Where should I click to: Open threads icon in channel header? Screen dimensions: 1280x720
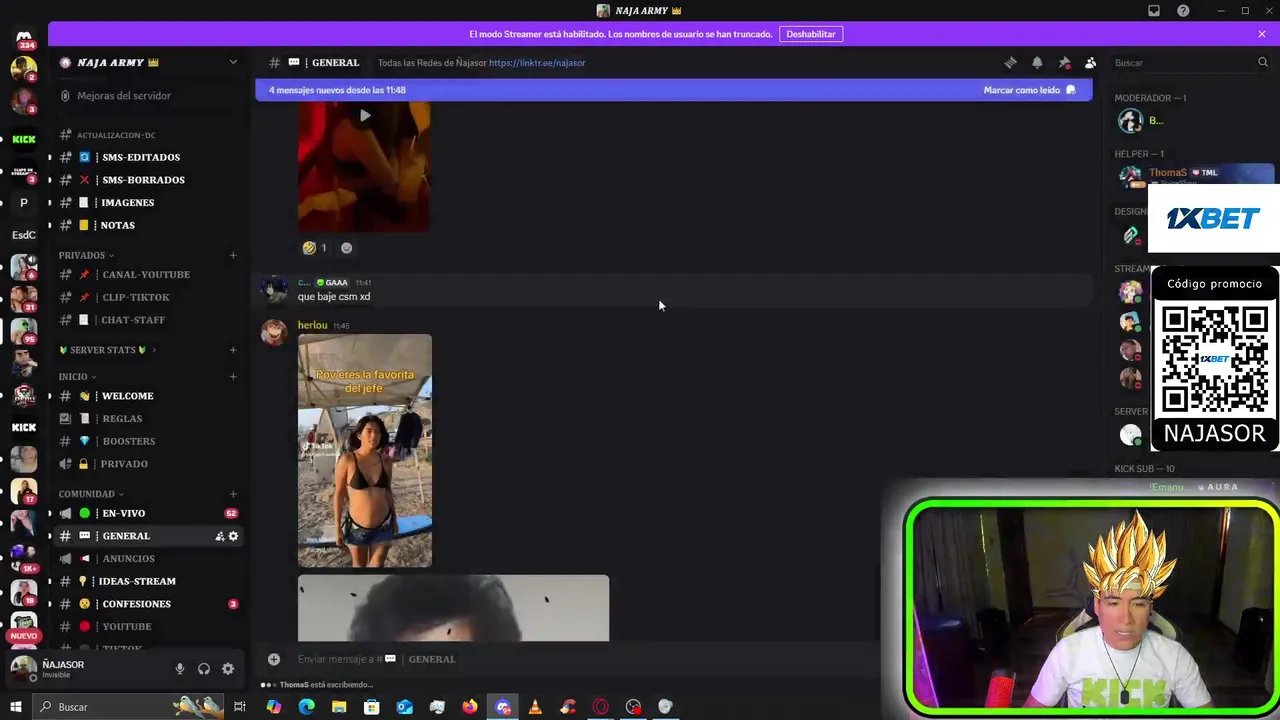pos(1010,63)
